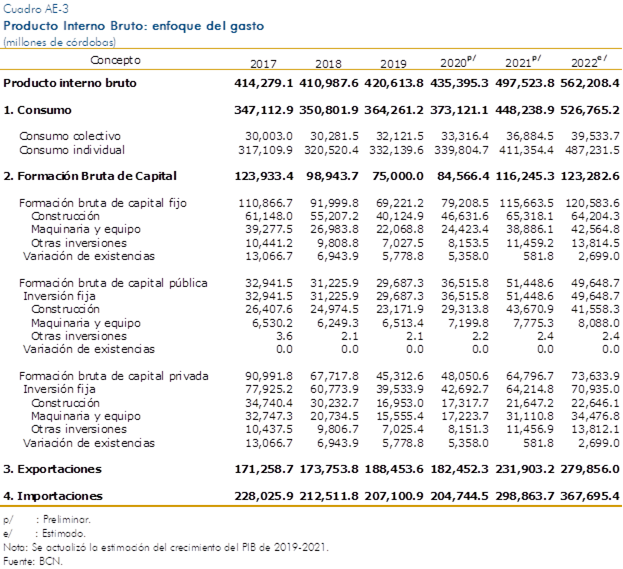The height and width of the screenshot is (569, 623).
Task: Click the 'p/ : Preliminar.' footnote
Action: point(47,519)
